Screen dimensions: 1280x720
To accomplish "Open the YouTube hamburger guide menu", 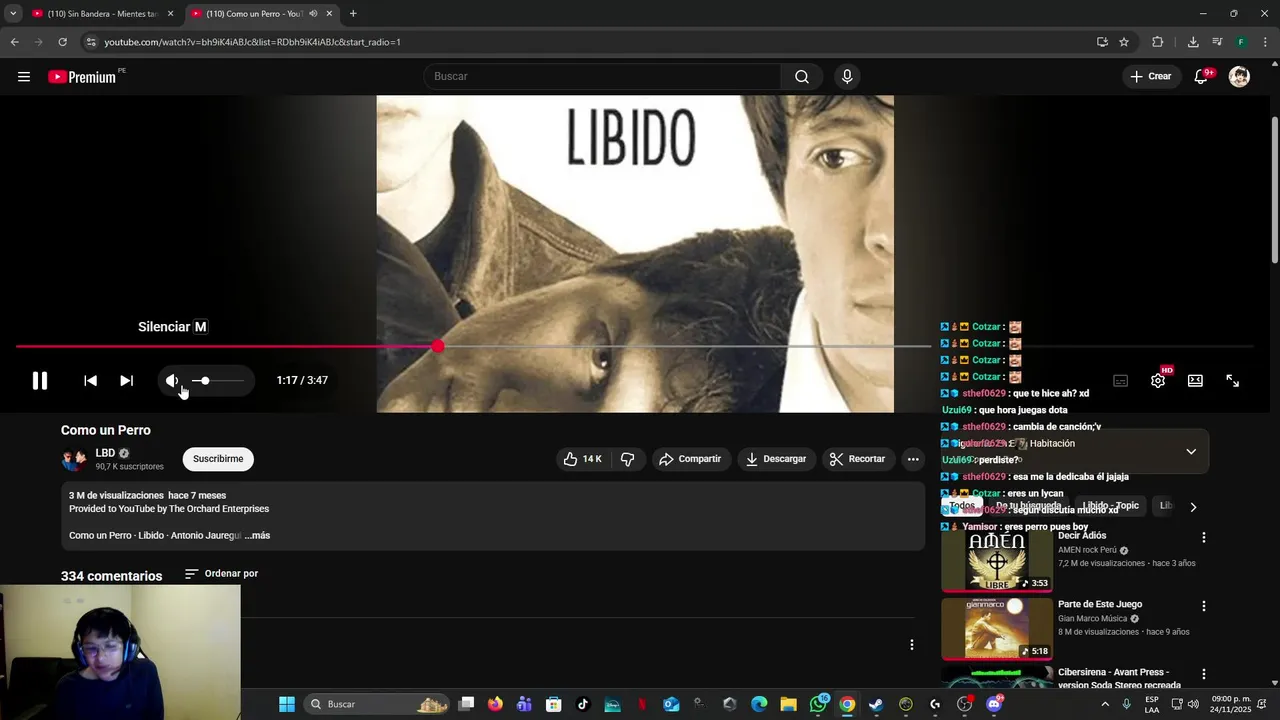I will pos(24,77).
